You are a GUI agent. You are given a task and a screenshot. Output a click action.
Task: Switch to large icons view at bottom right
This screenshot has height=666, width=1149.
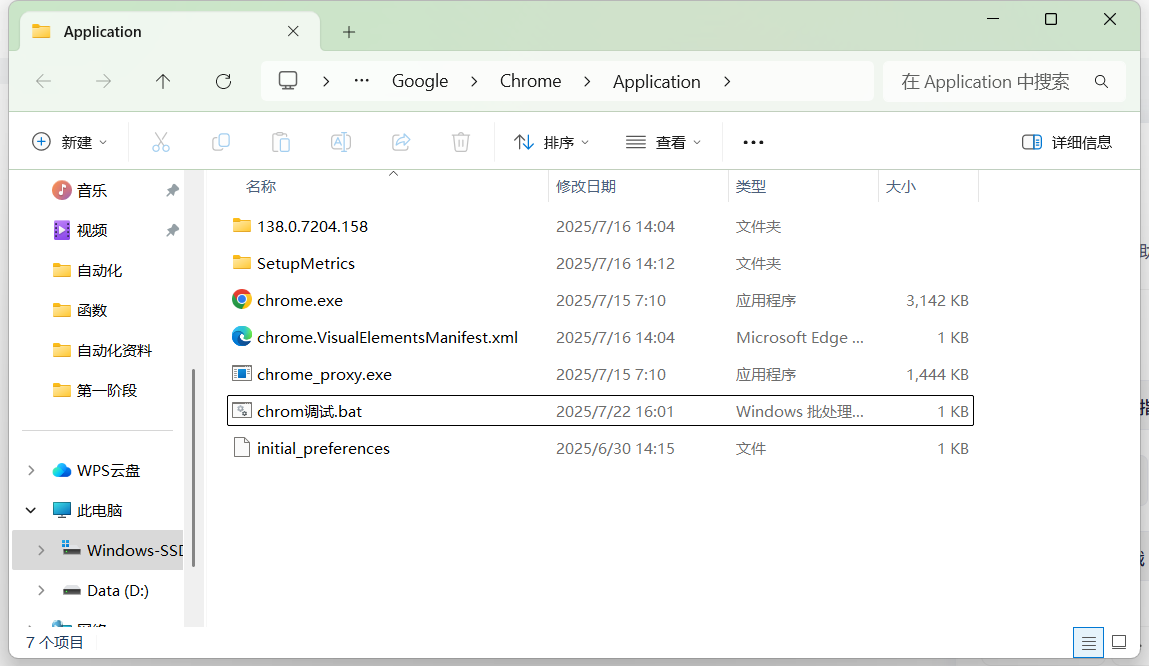pos(1118,642)
